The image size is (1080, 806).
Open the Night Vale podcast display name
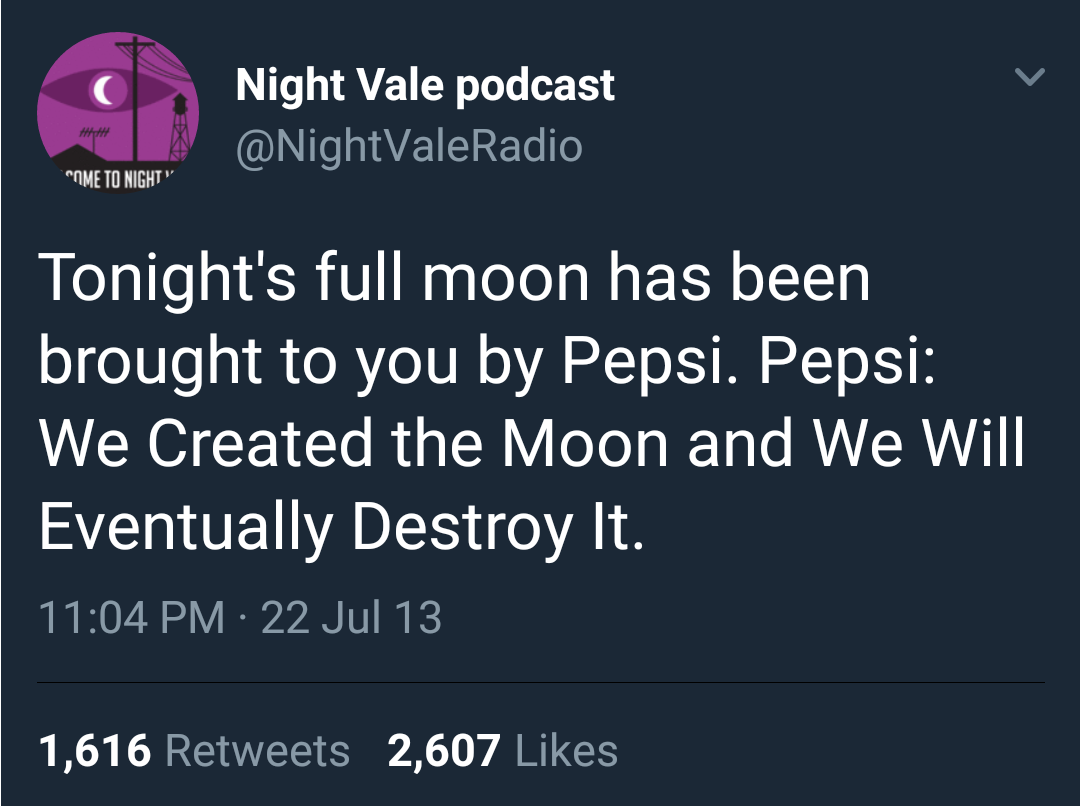pos(425,85)
